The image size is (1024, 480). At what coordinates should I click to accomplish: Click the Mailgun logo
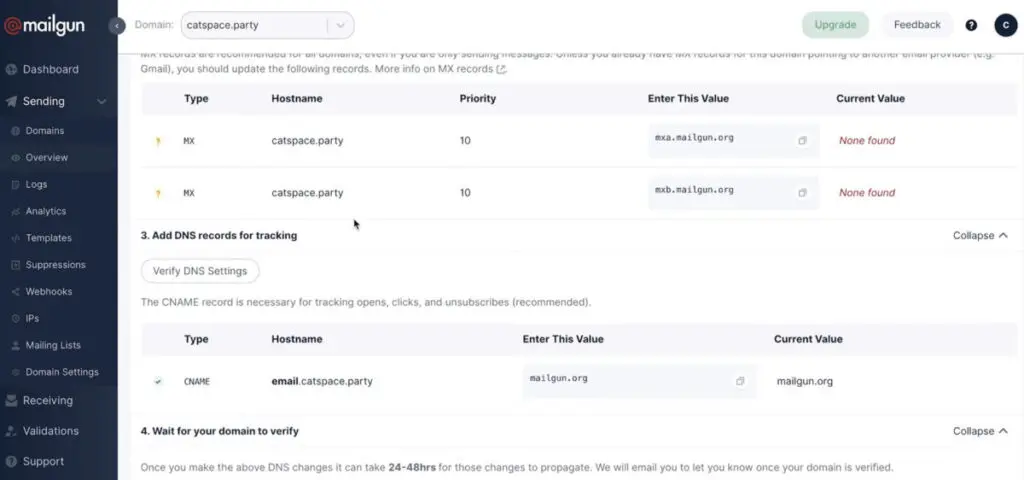click(52, 25)
